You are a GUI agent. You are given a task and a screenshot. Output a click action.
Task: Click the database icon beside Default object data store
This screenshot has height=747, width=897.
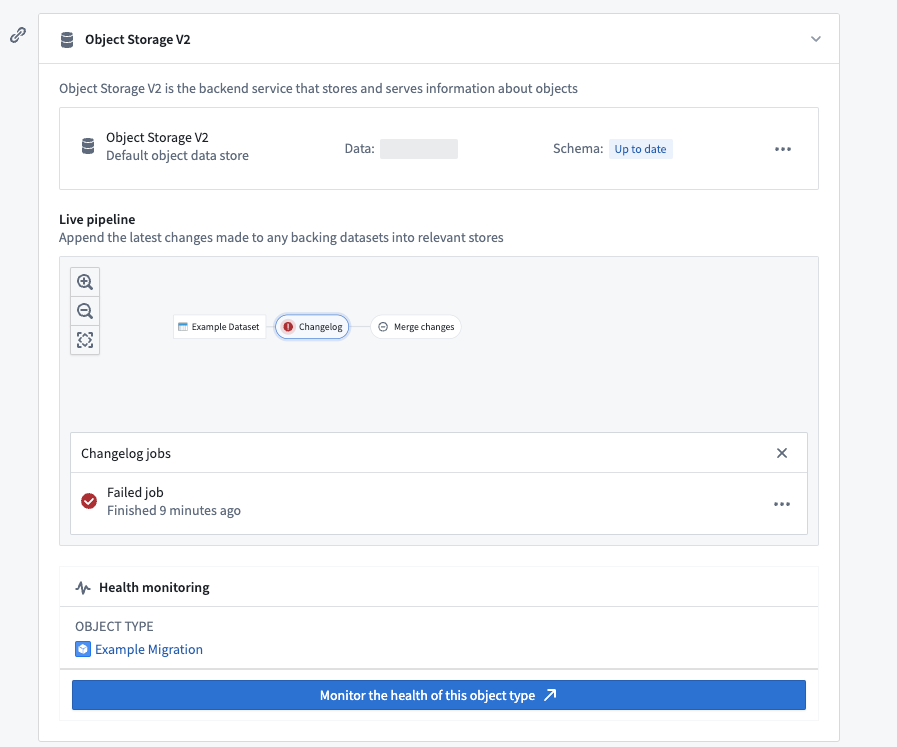pos(88,146)
